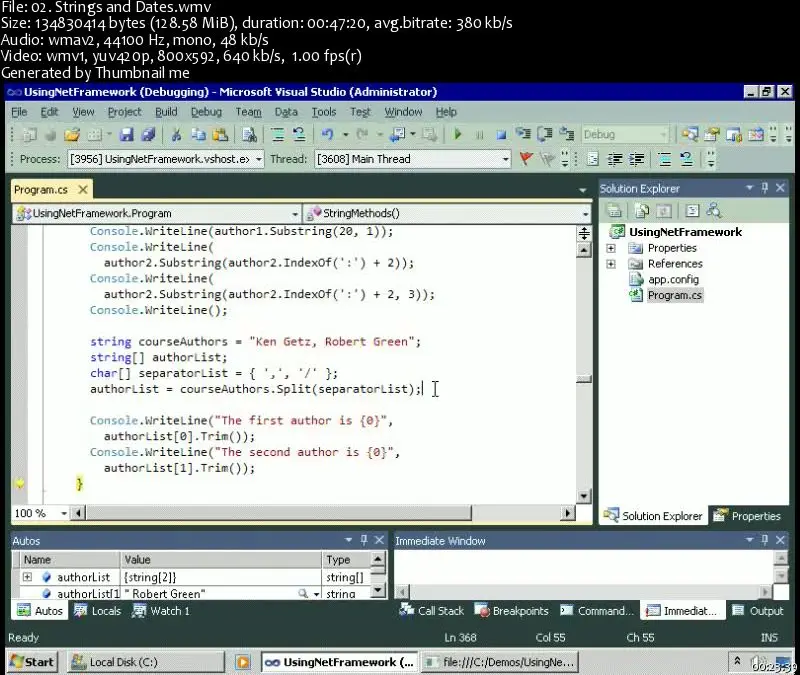Open the View menu
Image resolution: width=800 pixels, height=675 pixels.
coord(83,112)
